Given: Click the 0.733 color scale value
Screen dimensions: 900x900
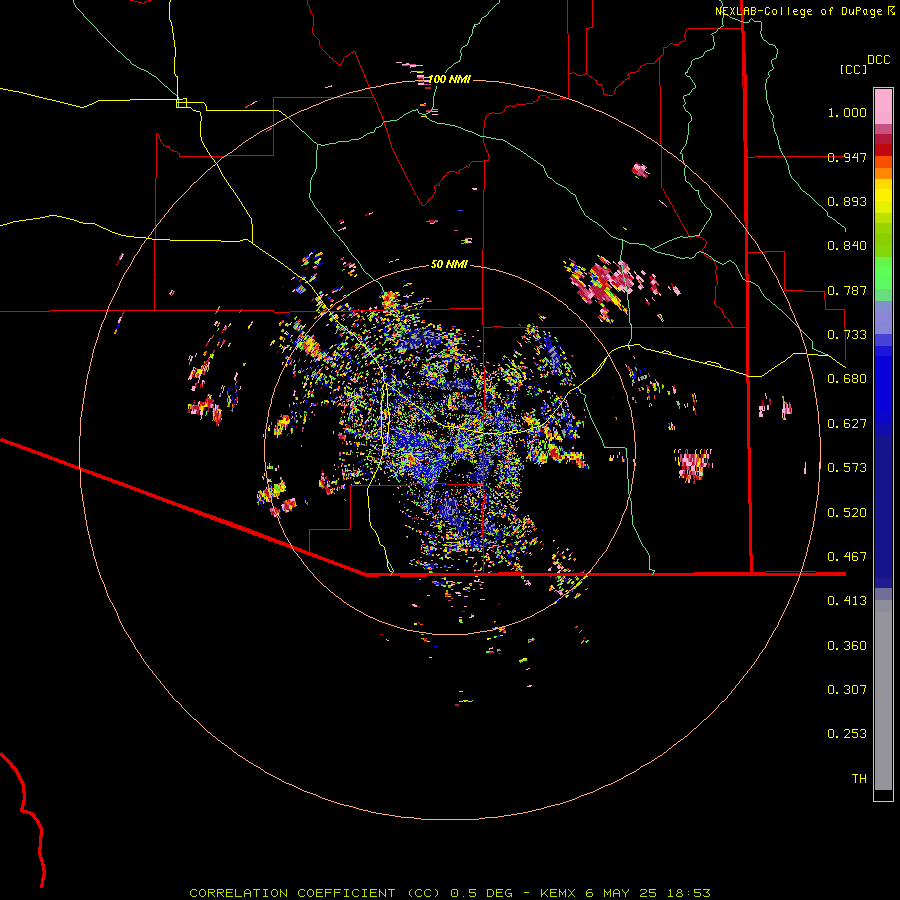Looking at the screenshot, I should [x=847, y=335].
